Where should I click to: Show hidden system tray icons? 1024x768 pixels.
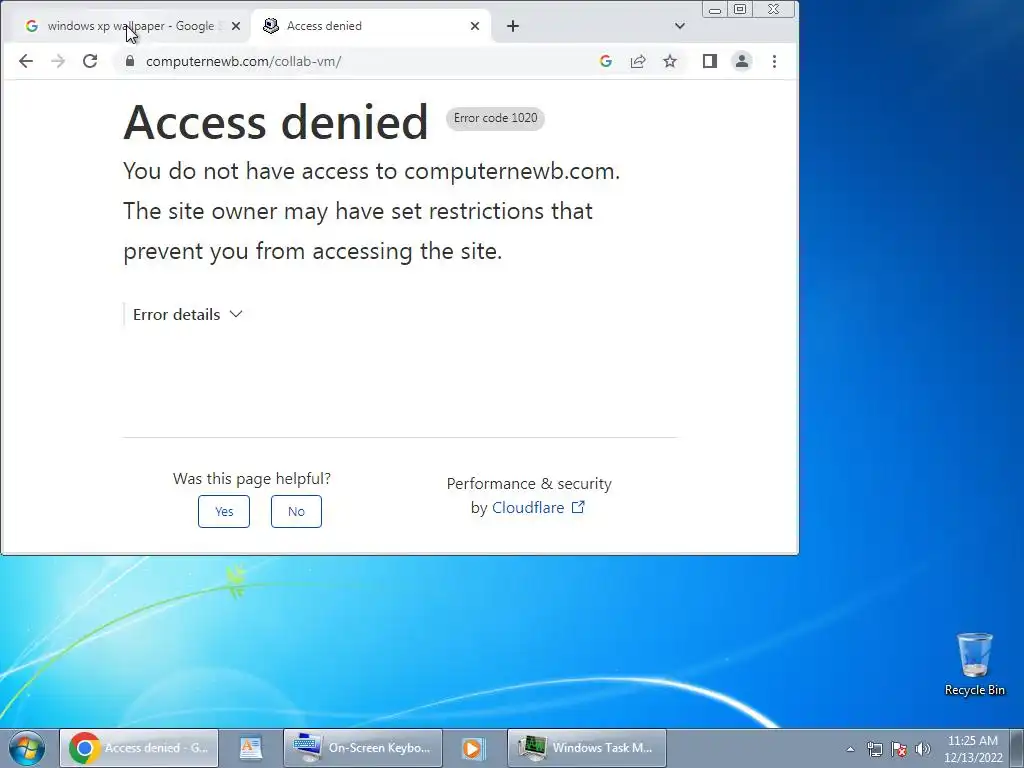pyautogui.click(x=850, y=749)
